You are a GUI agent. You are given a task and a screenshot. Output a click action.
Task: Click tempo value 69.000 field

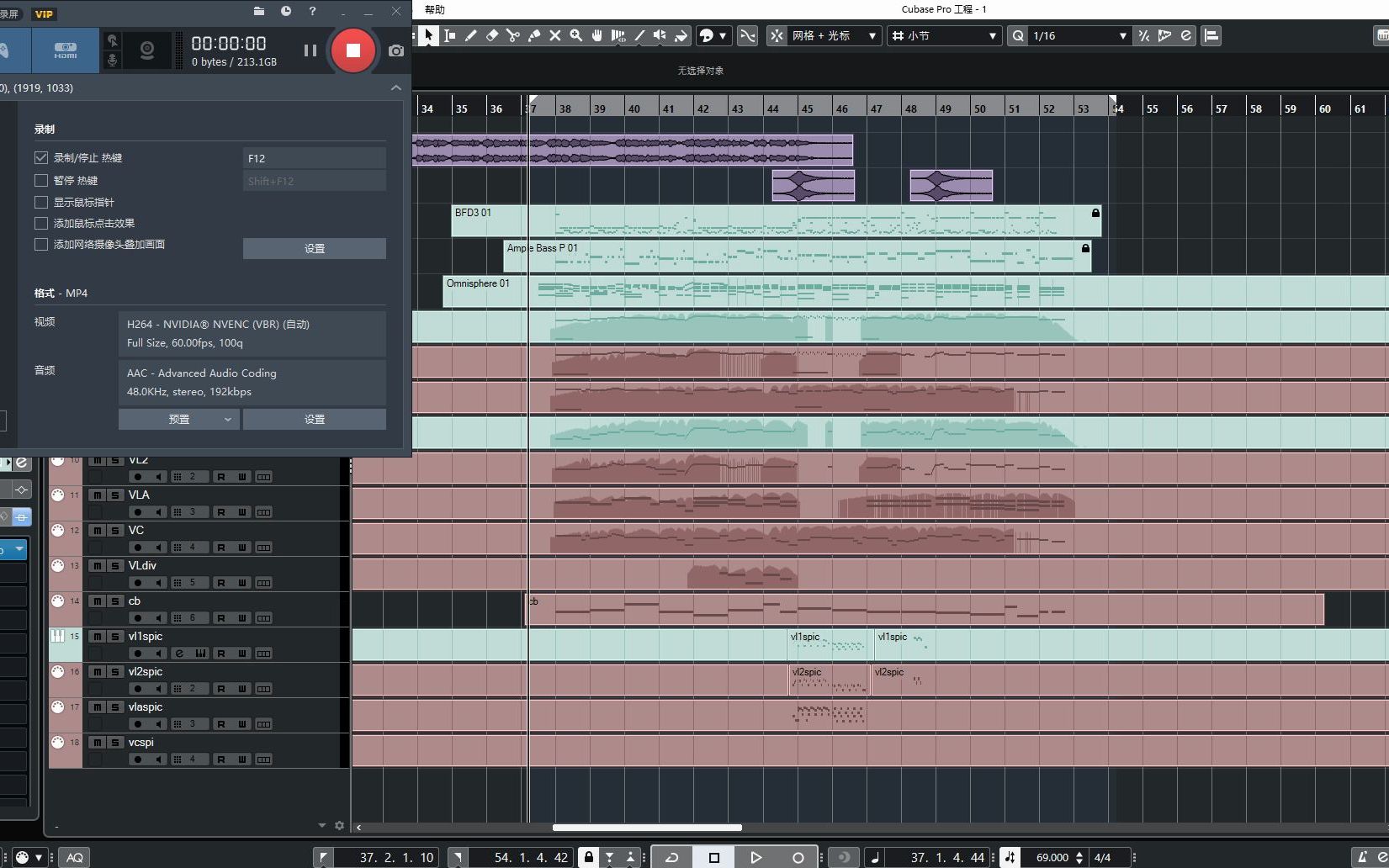(1052, 857)
